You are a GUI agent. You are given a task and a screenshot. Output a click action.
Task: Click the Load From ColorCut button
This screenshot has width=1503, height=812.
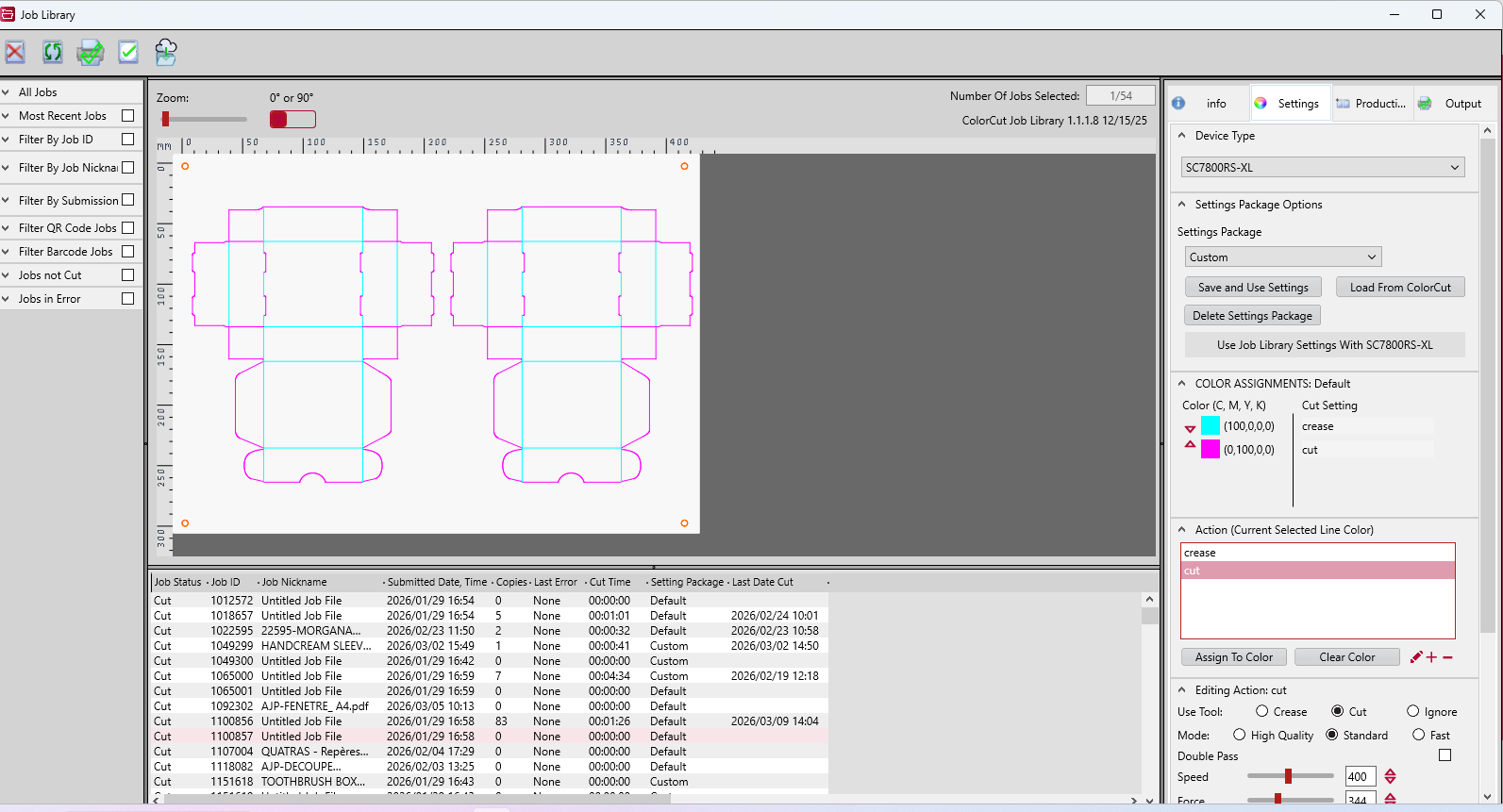pyautogui.click(x=1399, y=287)
